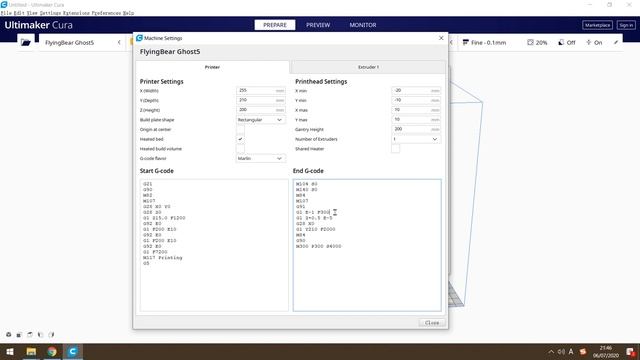
Task: Open the Extensions menu
Action: click(76, 13)
